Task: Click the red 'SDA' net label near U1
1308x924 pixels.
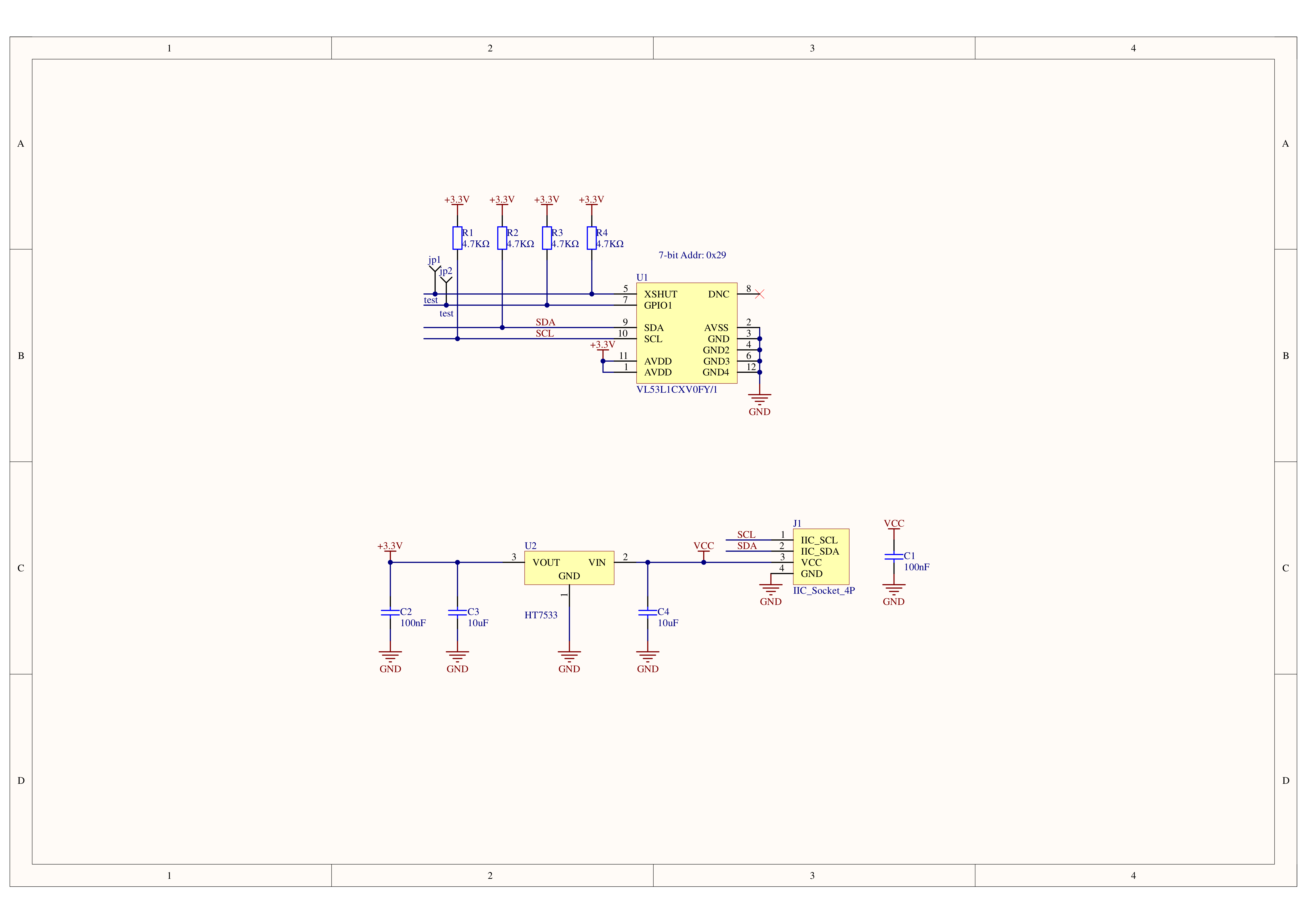Action: click(545, 322)
